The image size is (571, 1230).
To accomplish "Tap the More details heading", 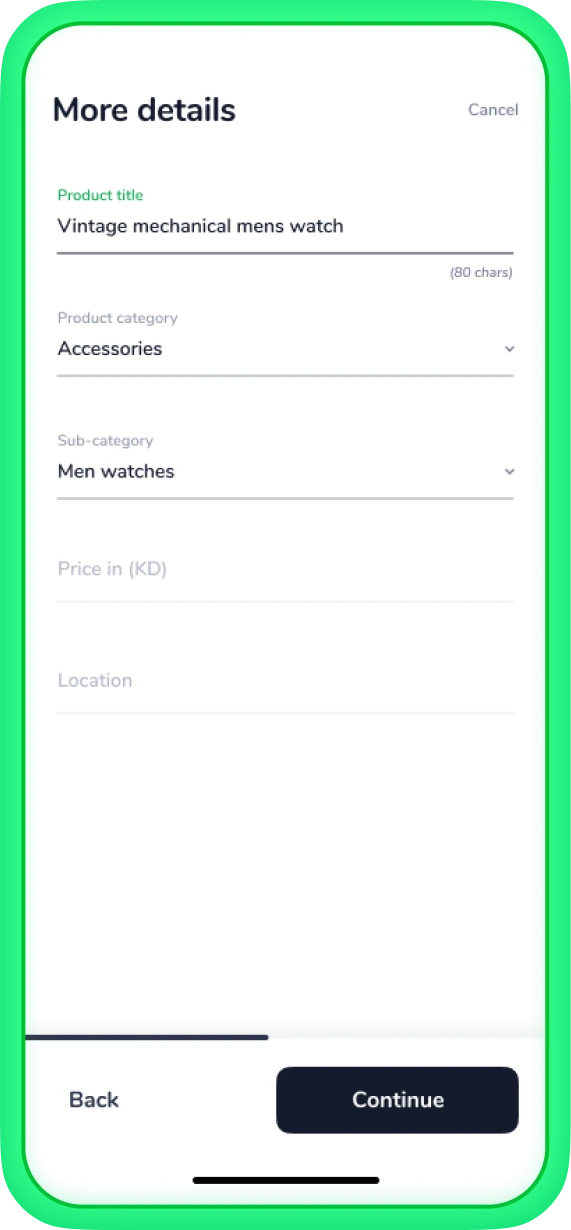I will point(144,109).
